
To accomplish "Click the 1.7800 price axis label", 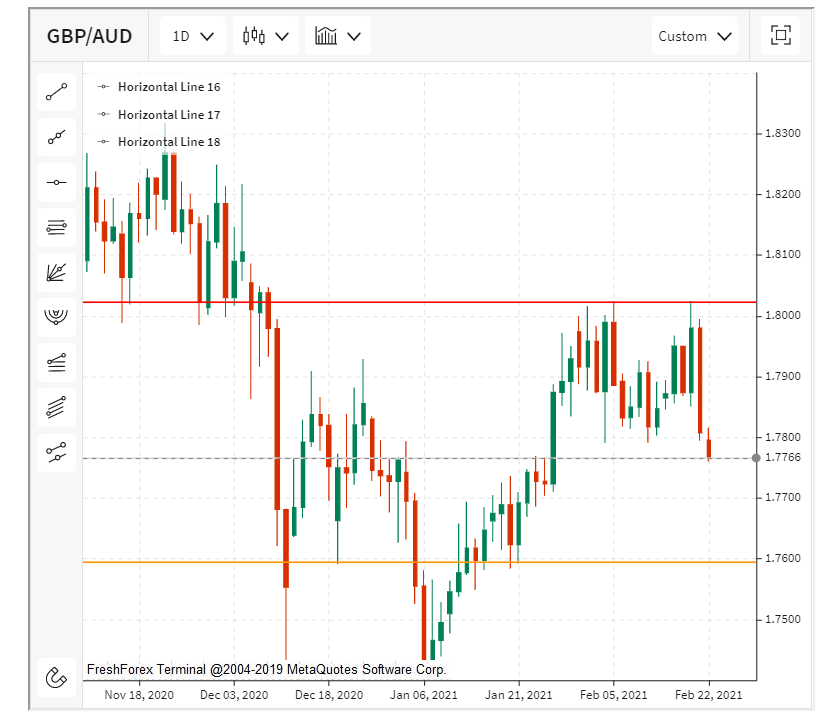I will (783, 437).
